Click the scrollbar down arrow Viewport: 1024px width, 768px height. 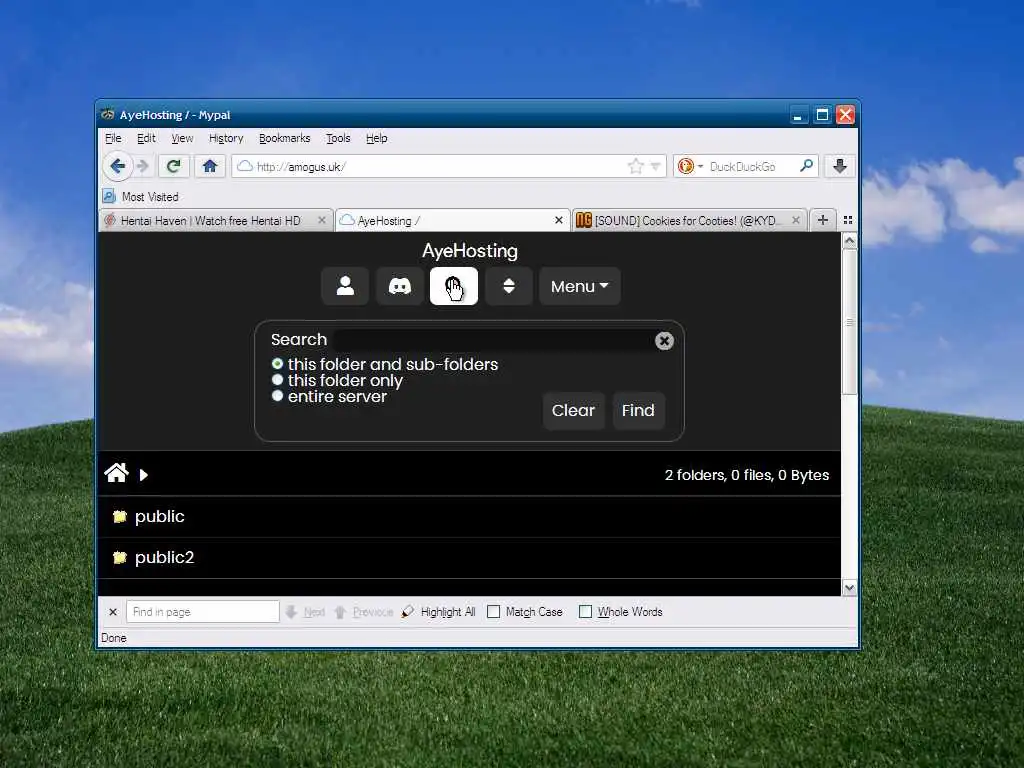click(850, 588)
